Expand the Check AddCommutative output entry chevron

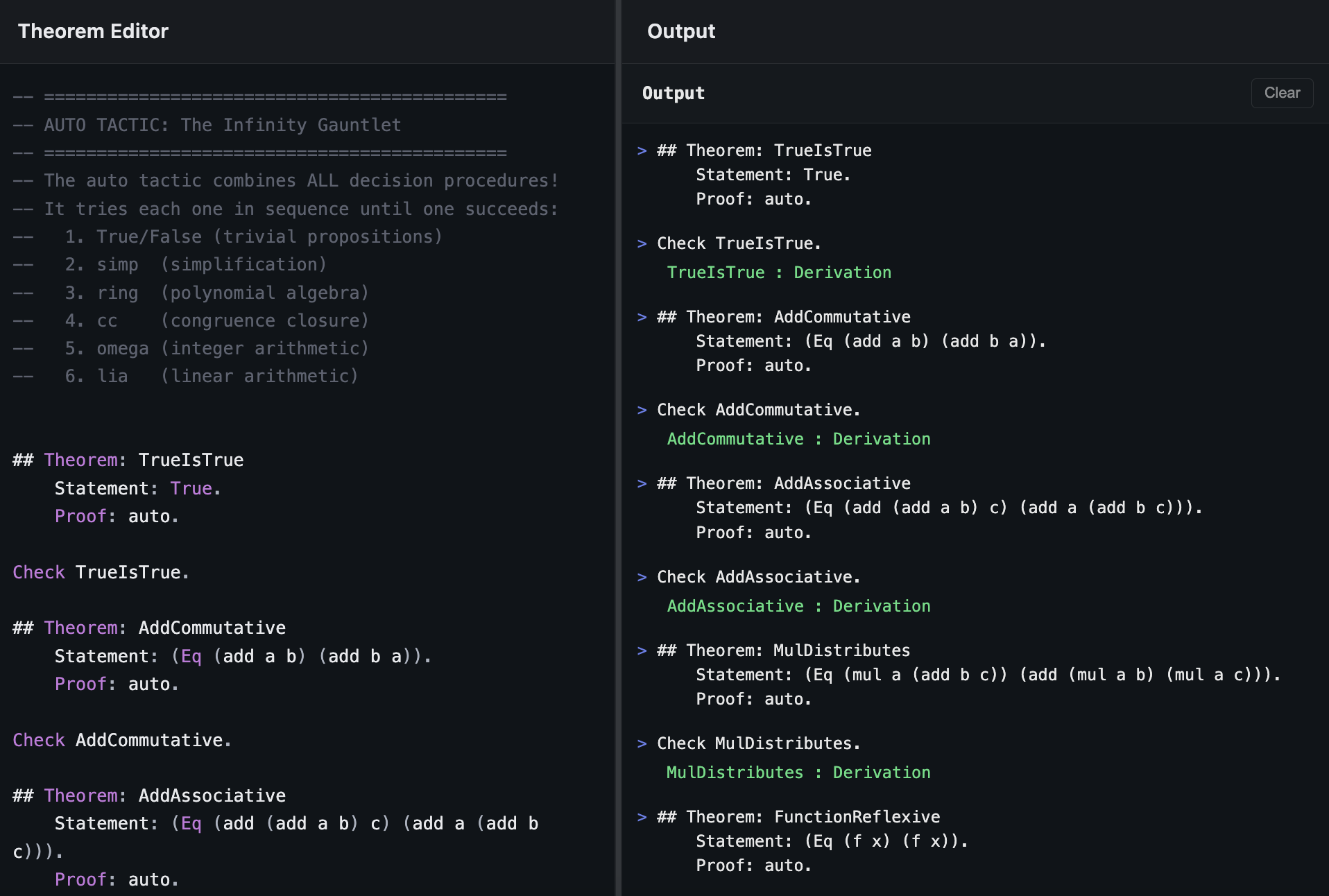pyautogui.click(x=642, y=409)
